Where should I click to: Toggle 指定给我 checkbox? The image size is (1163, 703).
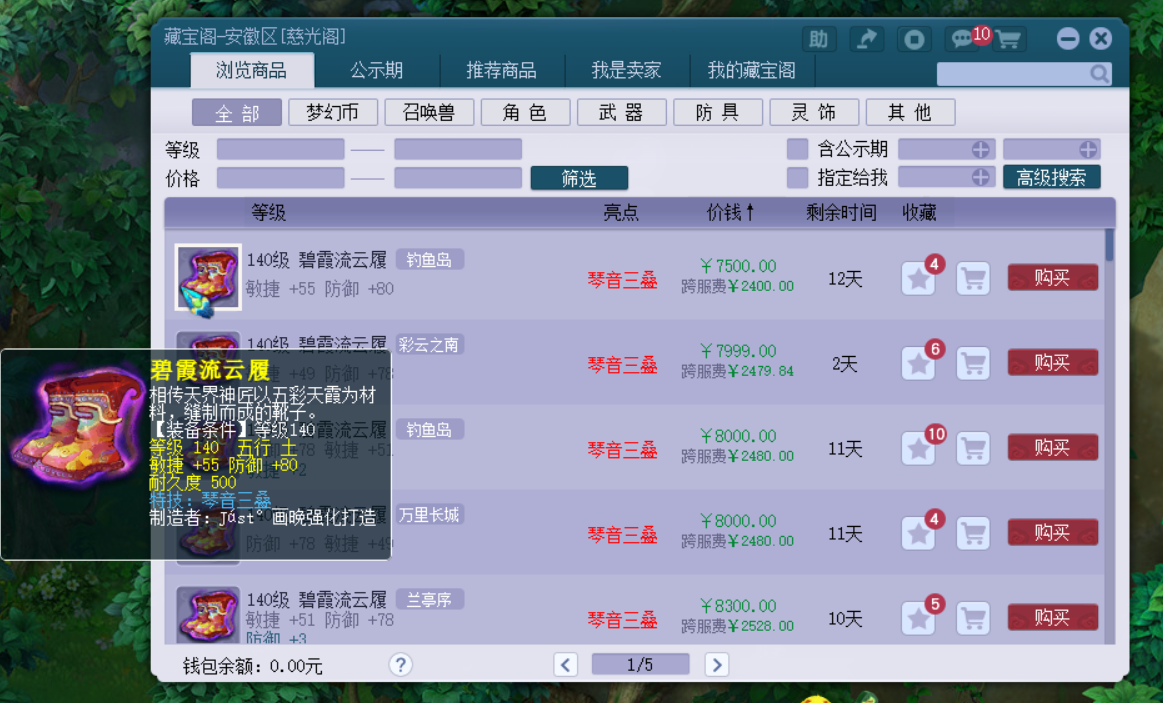[x=797, y=177]
